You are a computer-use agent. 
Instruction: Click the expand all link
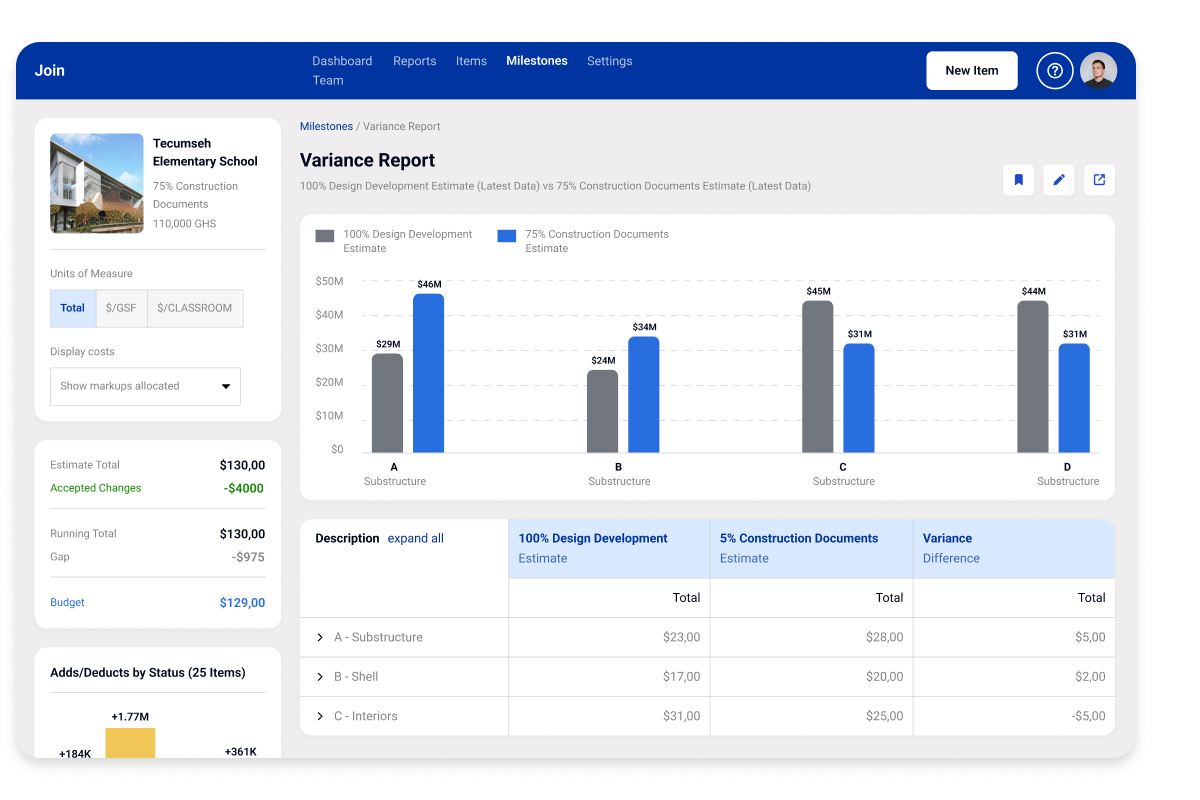point(416,538)
